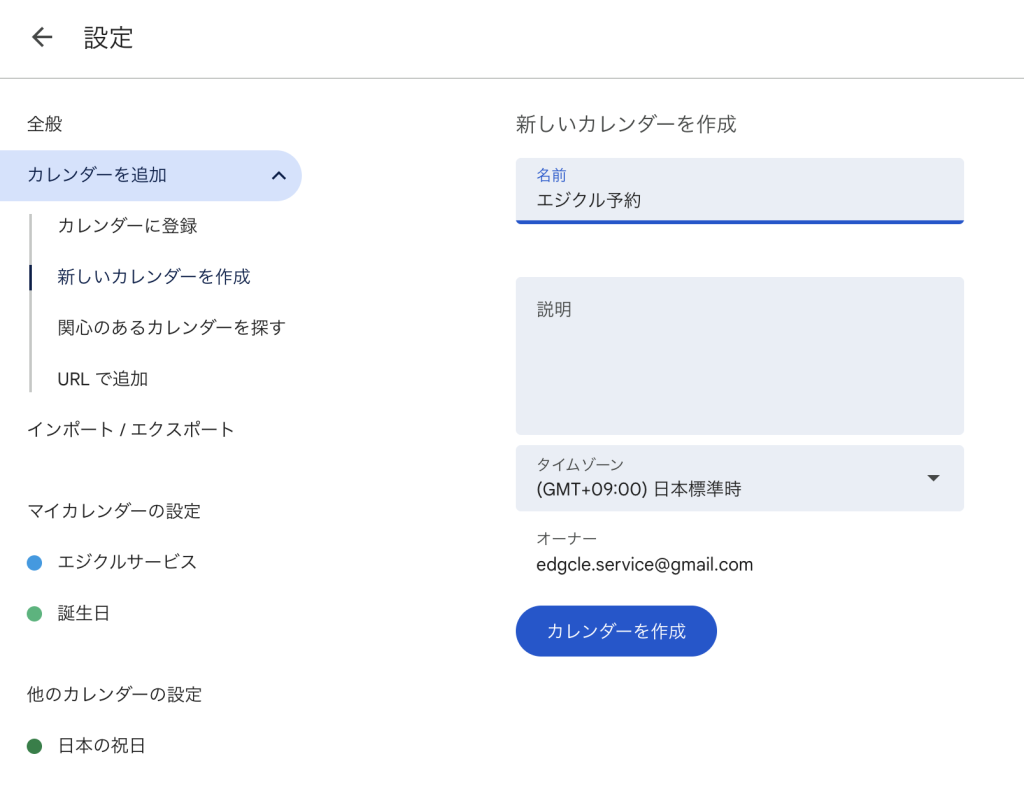The image size is (1024, 810).
Task: Open the タイムゾーン dropdown
Action: (739, 478)
